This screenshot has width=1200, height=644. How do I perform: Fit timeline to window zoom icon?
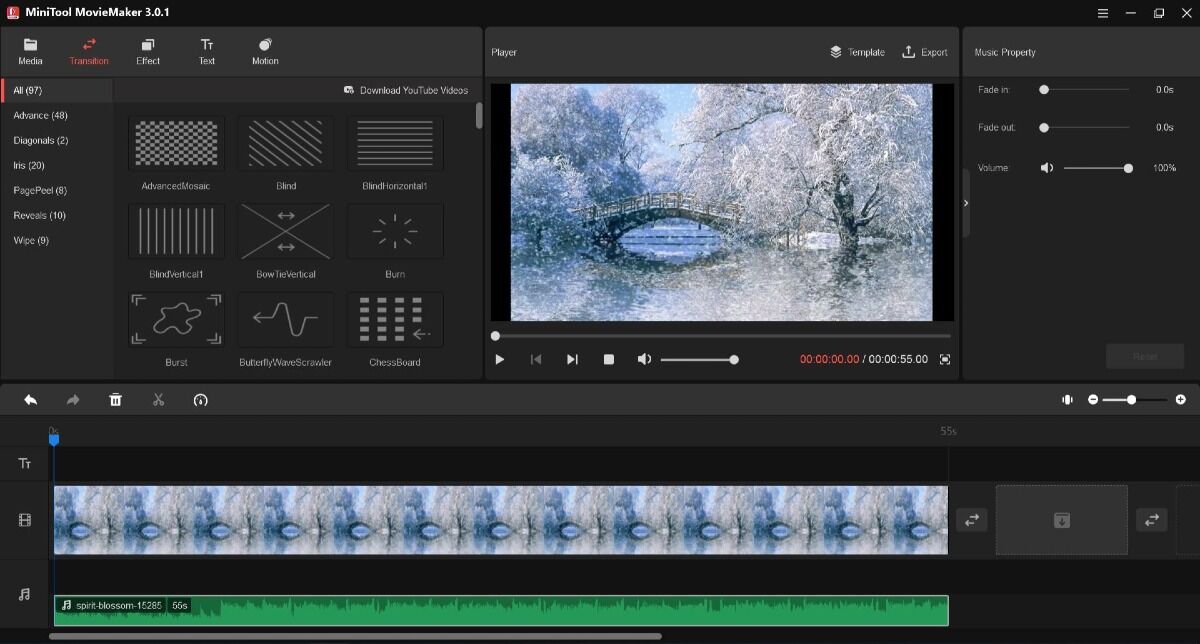click(x=1066, y=399)
